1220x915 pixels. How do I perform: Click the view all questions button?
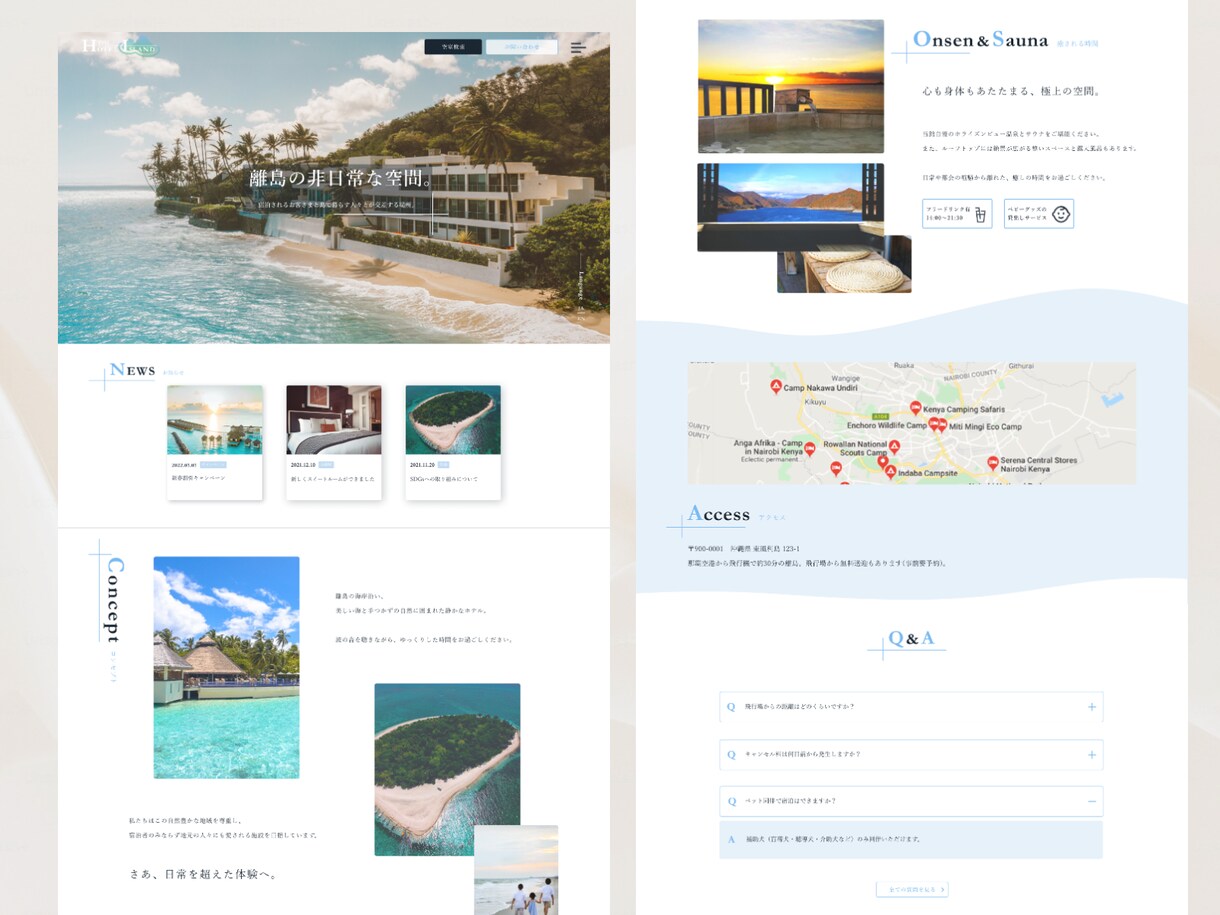(912, 889)
